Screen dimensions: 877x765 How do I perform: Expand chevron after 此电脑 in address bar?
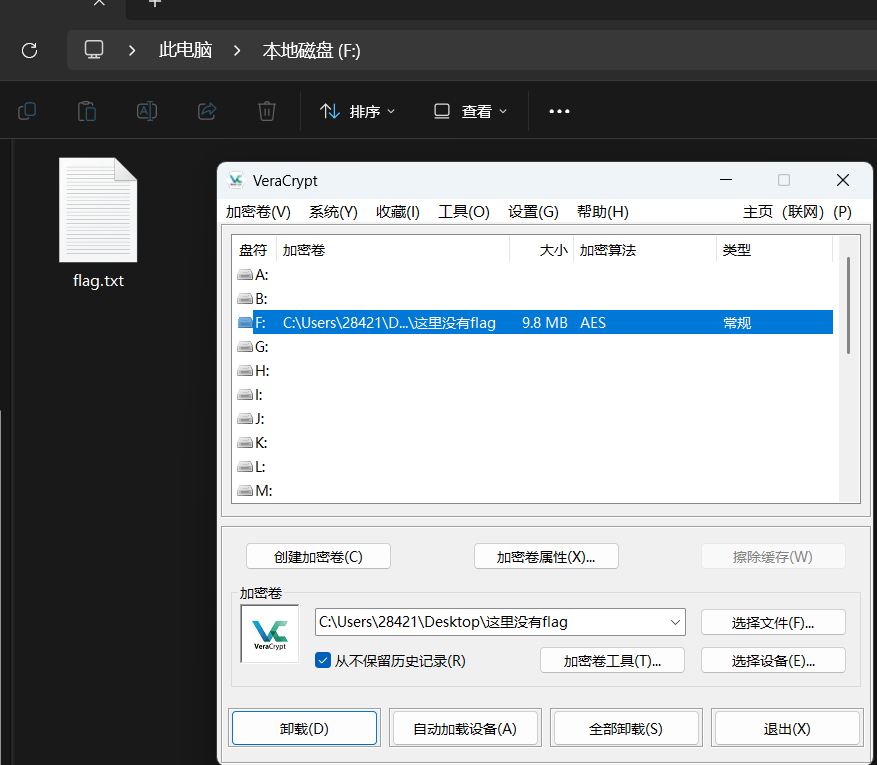237,50
